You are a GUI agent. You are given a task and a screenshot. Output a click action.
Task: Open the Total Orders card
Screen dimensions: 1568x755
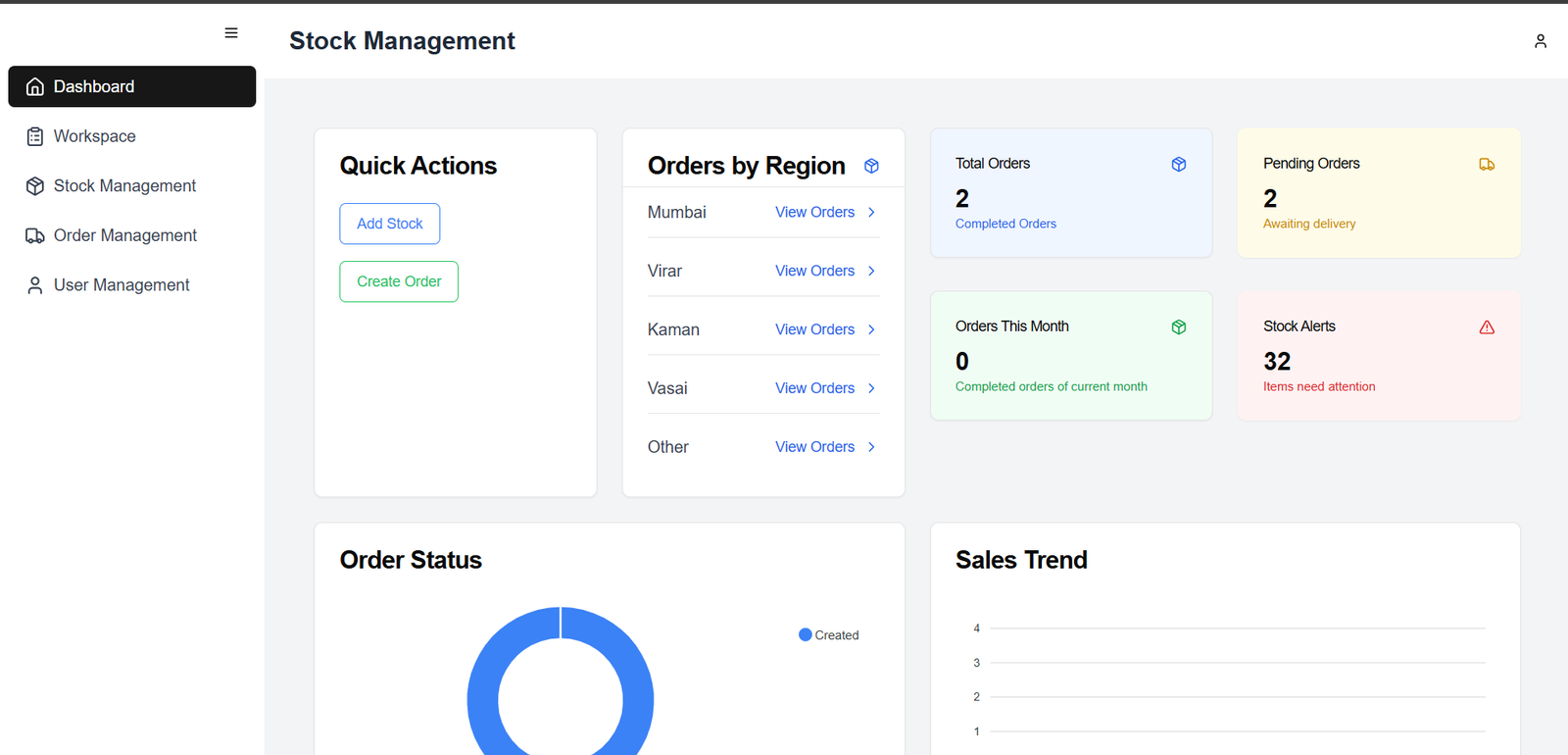pos(1071,193)
